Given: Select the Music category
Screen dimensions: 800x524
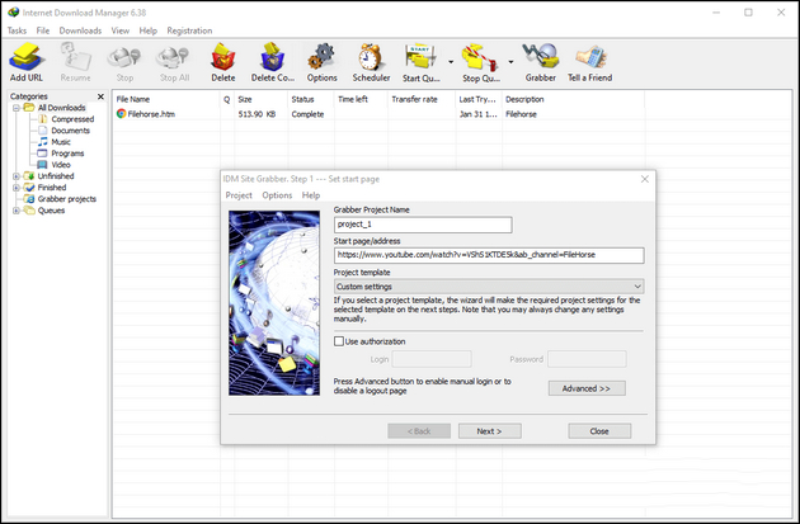Looking at the screenshot, I should (x=55, y=142).
